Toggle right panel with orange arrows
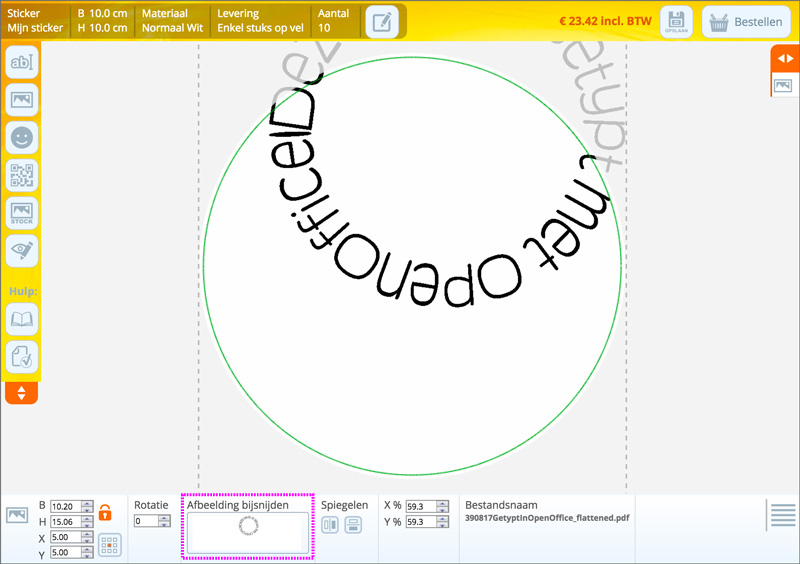Screen dimensions: 800x564 (x=785, y=59)
